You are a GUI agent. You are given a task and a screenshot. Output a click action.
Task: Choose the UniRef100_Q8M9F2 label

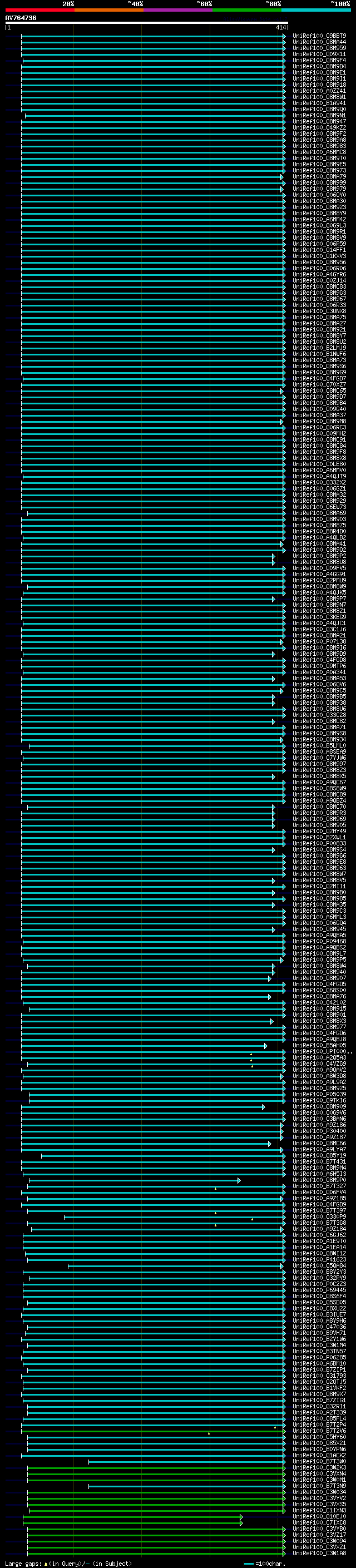click(x=319, y=133)
